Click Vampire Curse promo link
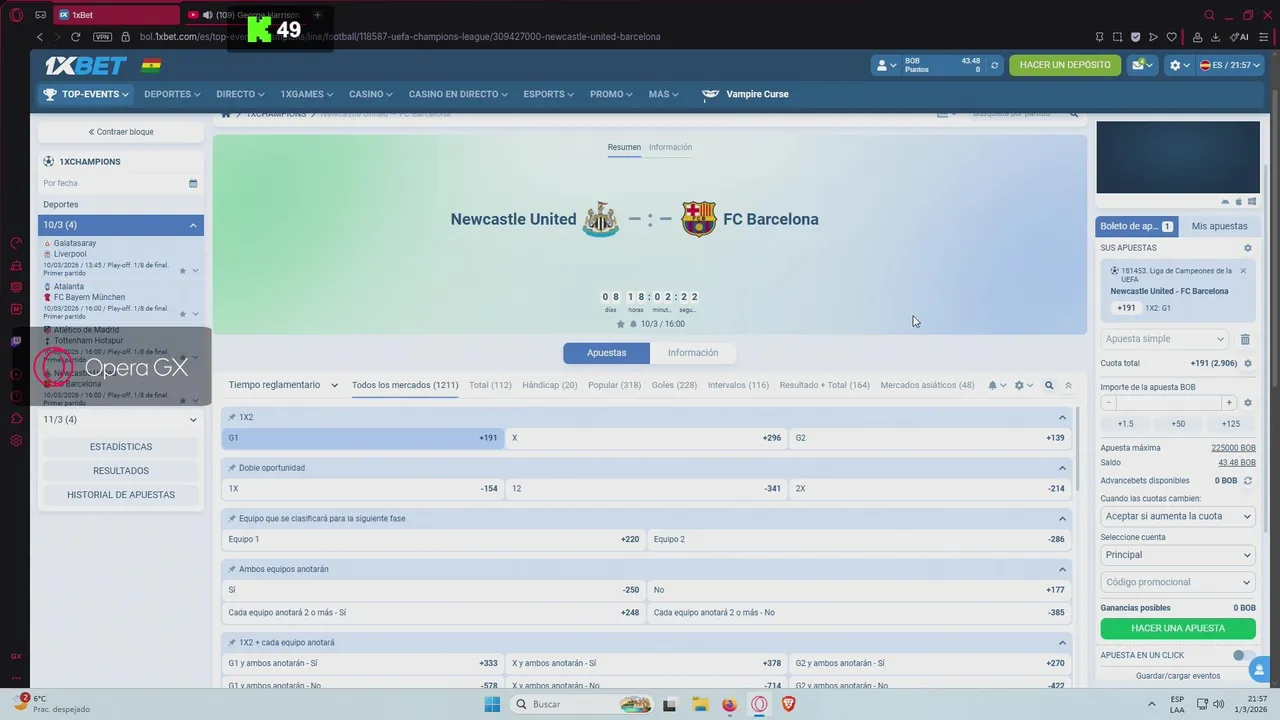 [745, 94]
